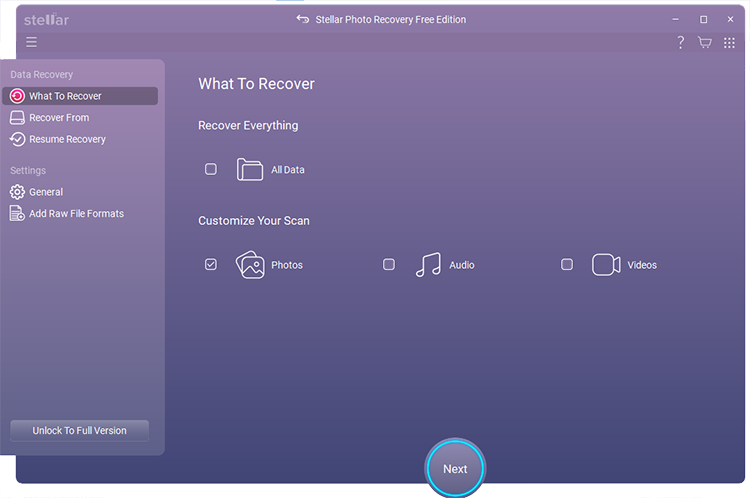This screenshot has width=750, height=498.
Task: Click the Audio music note icon
Action: (x=428, y=265)
